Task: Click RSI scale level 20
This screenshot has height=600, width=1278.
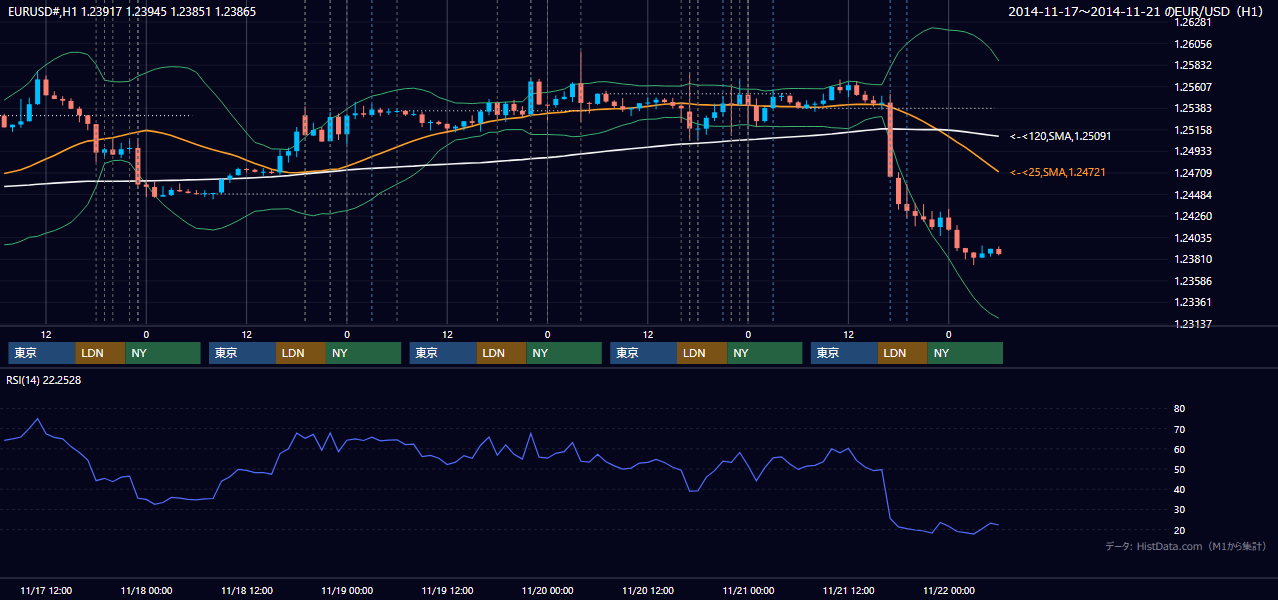Action: pos(1179,530)
